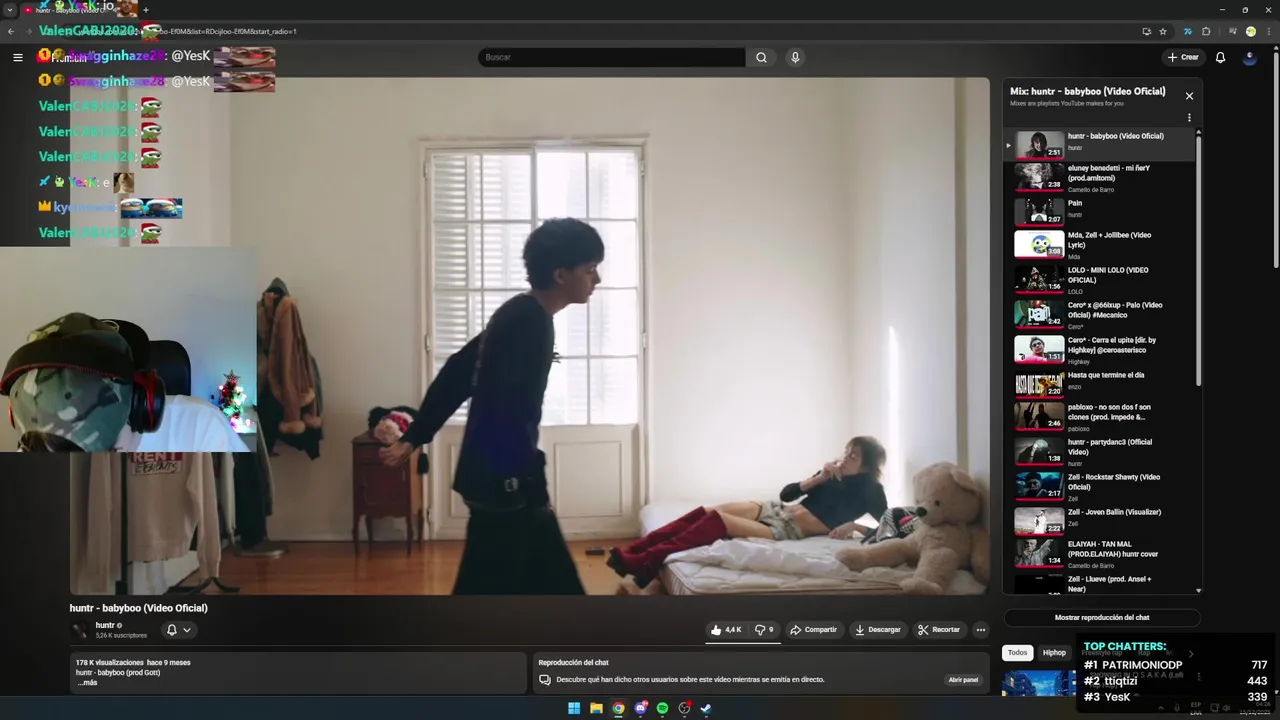Image resolution: width=1280 pixels, height=720 pixels.
Task: Play eluney benedetti - mi ñerY from mix
Action: coord(1100,178)
